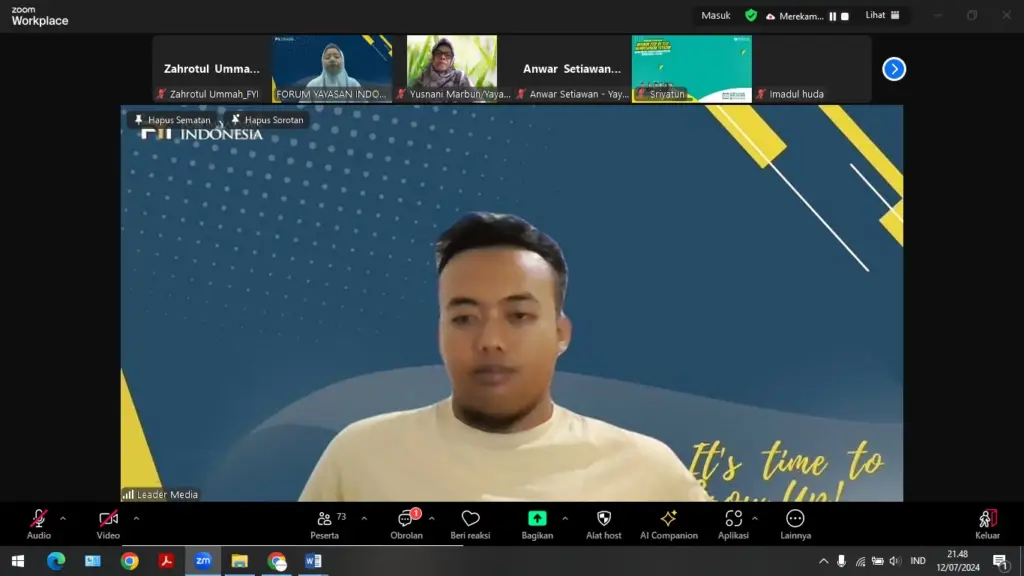This screenshot has width=1024, height=576.
Task: Expand options arrow next to Peserta
Action: (364, 519)
